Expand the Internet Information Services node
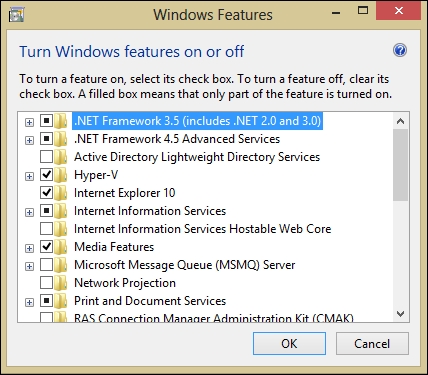The width and height of the screenshot is (428, 375). (29, 212)
